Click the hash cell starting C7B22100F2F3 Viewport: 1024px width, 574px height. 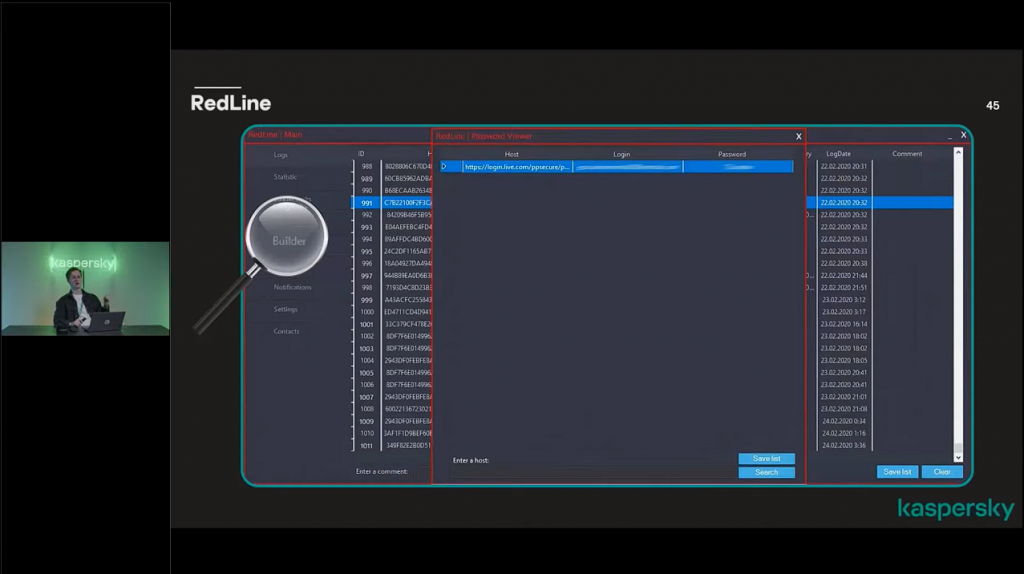[x=408, y=203]
